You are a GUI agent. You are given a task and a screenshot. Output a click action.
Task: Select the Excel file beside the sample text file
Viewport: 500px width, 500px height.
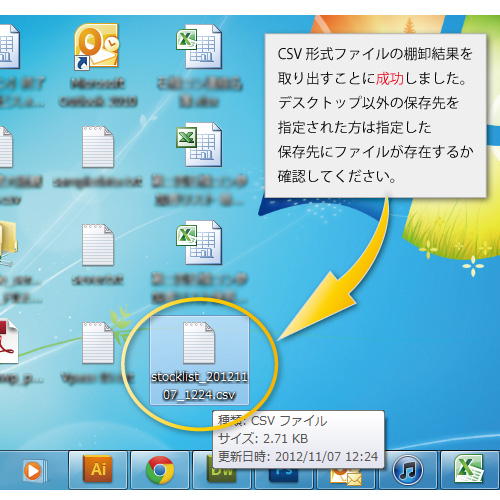point(199,145)
